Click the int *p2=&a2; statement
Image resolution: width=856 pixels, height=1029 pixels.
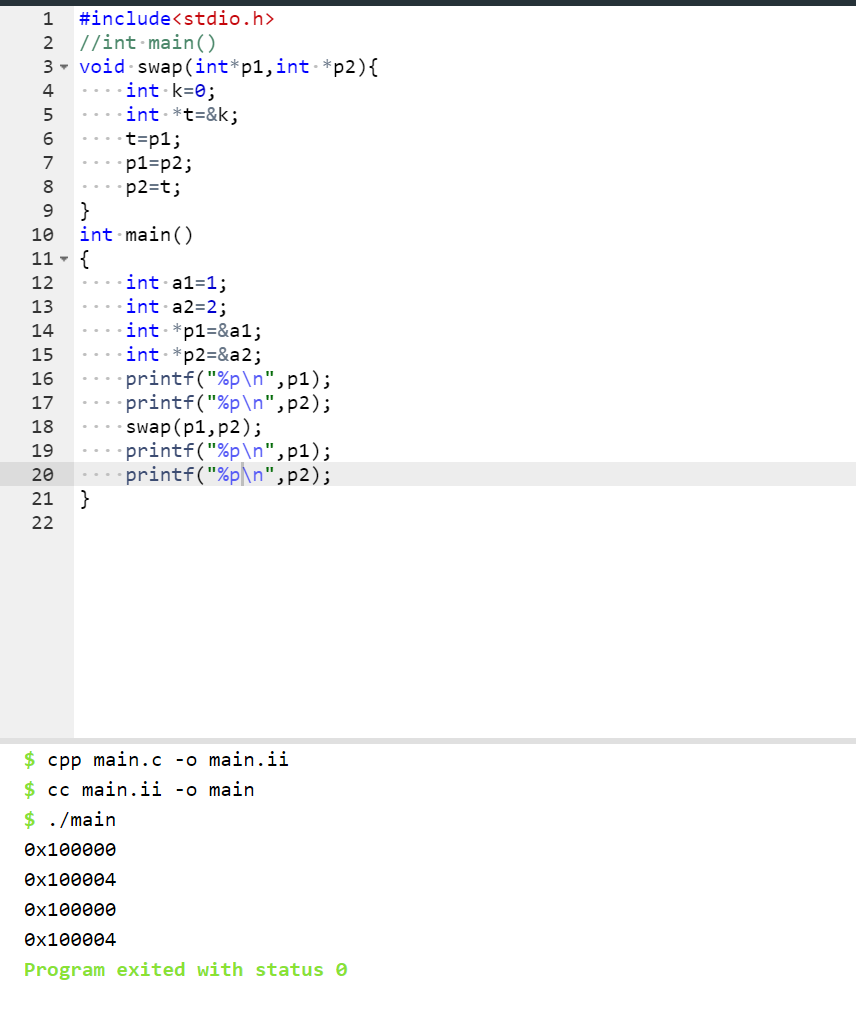coord(194,355)
